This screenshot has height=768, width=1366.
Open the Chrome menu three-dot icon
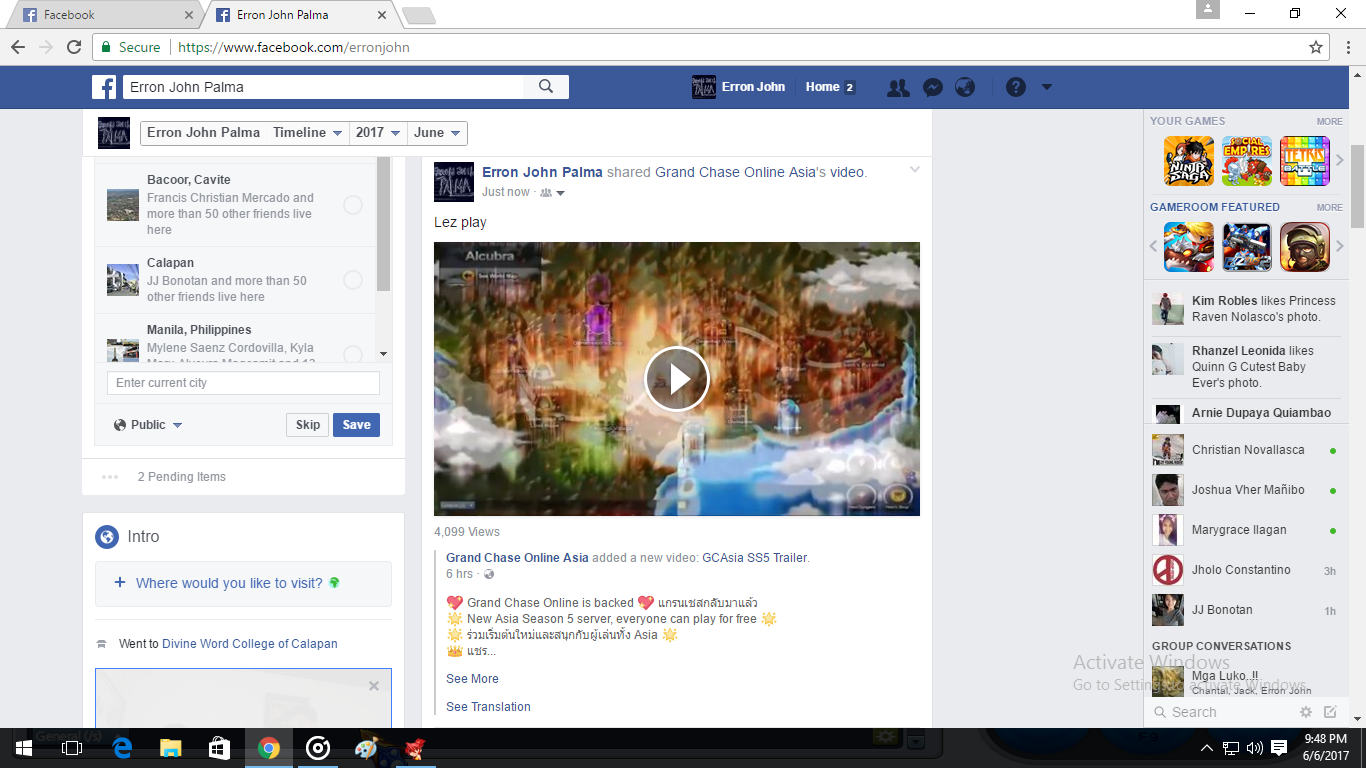(1347, 47)
